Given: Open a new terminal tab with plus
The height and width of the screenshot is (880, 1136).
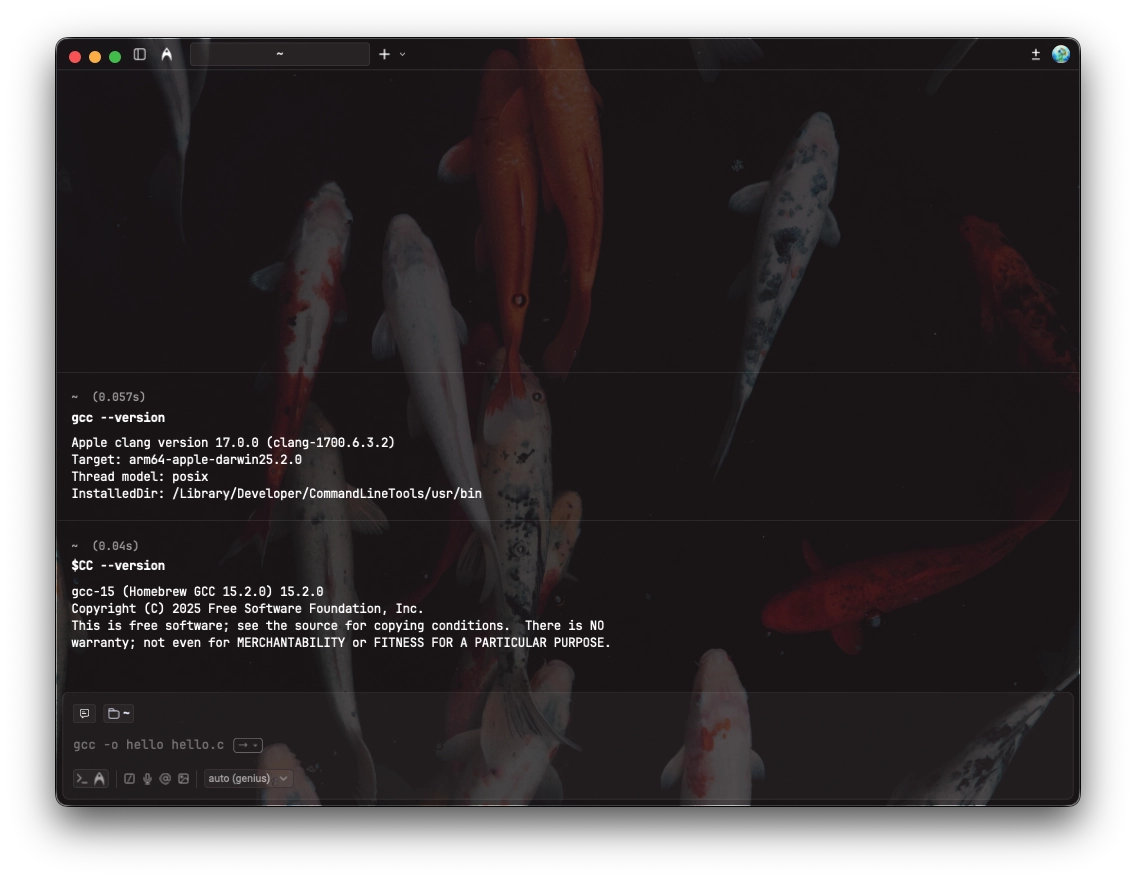Looking at the screenshot, I should [x=384, y=54].
